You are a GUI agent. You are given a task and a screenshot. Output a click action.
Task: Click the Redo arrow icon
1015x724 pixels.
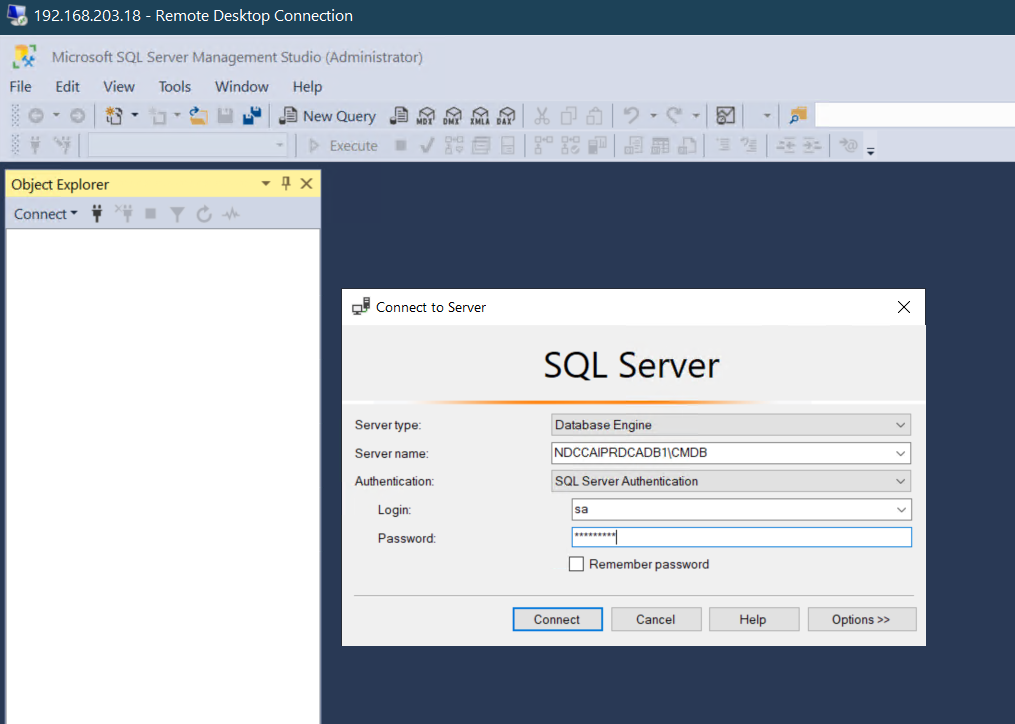point(675,116)
